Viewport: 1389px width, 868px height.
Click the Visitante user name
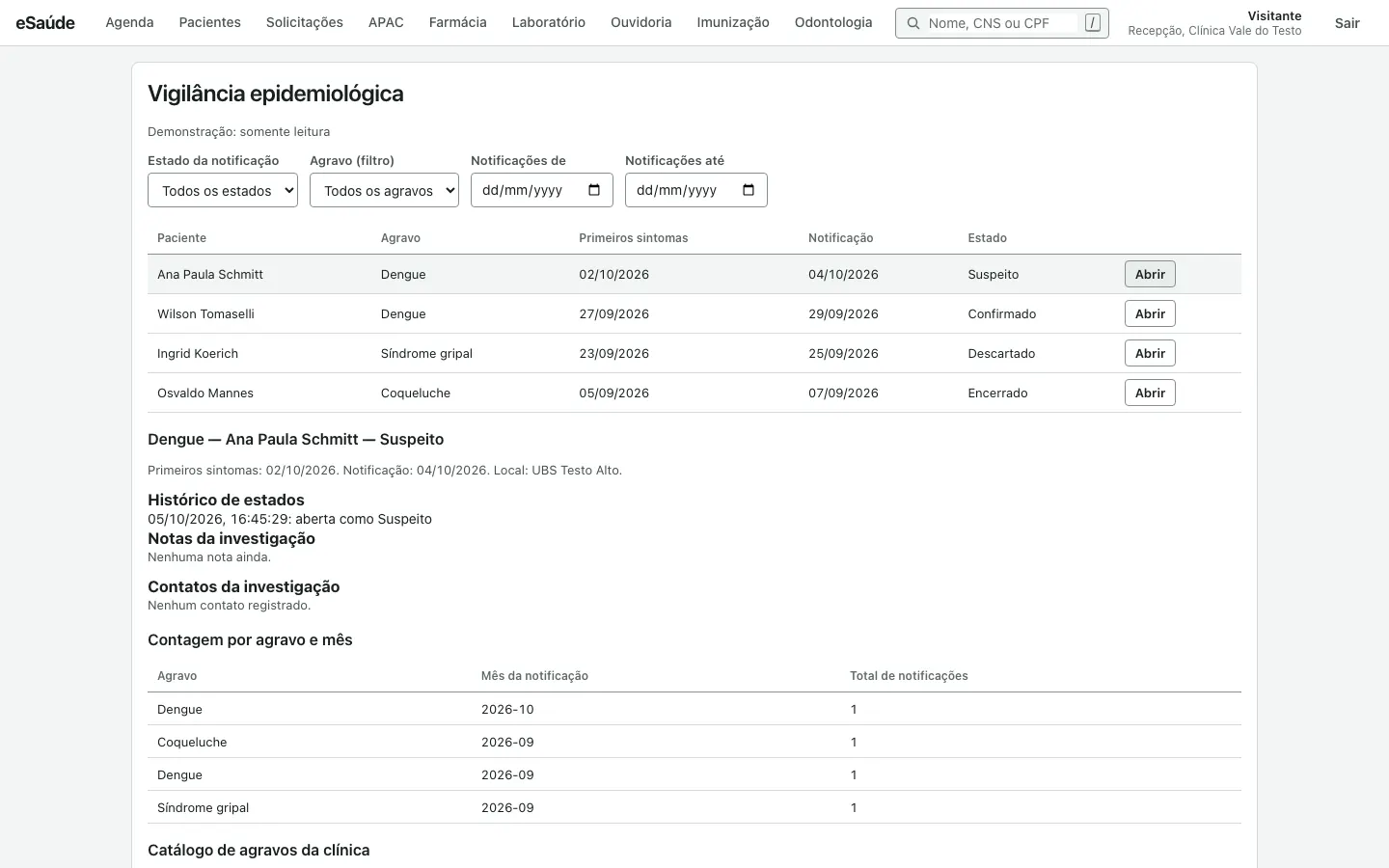(1274, 15)
